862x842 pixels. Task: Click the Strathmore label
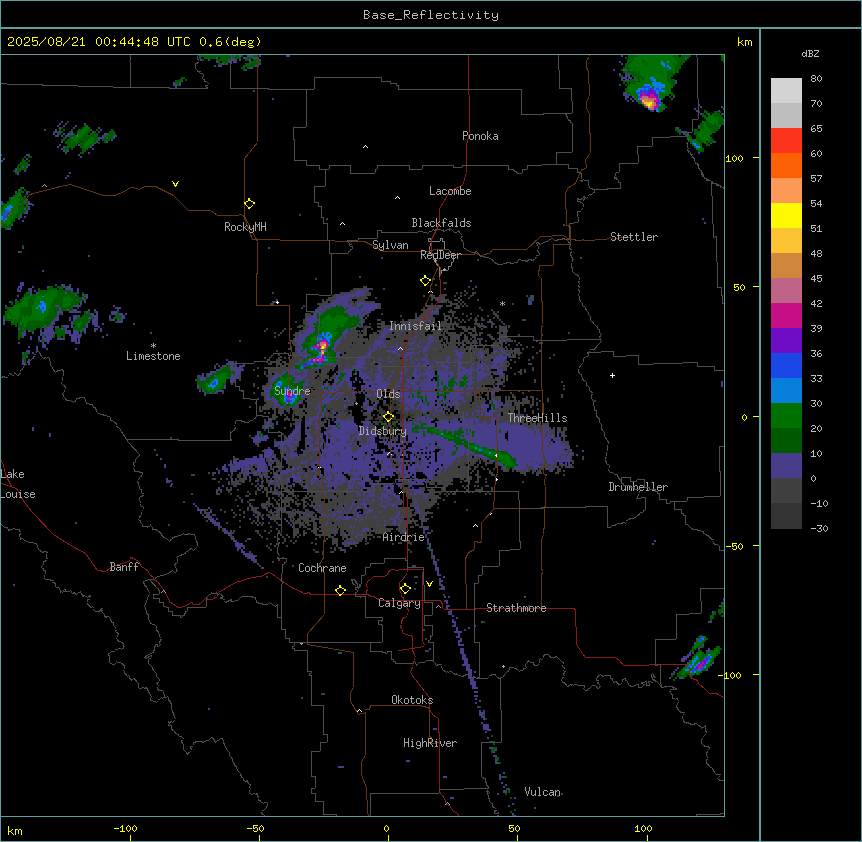coord(516,608)
